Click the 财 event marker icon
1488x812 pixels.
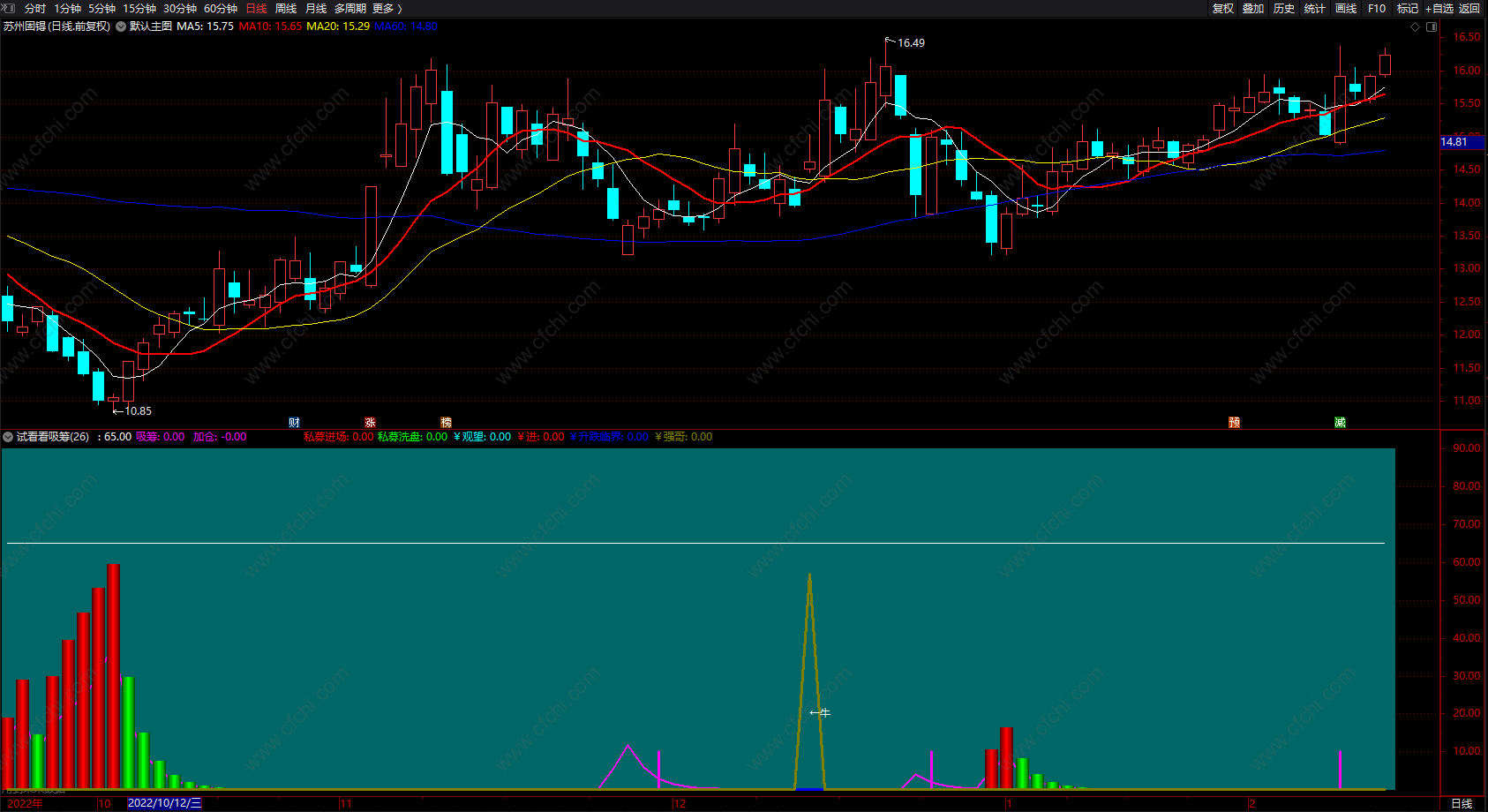coord(295,423)
